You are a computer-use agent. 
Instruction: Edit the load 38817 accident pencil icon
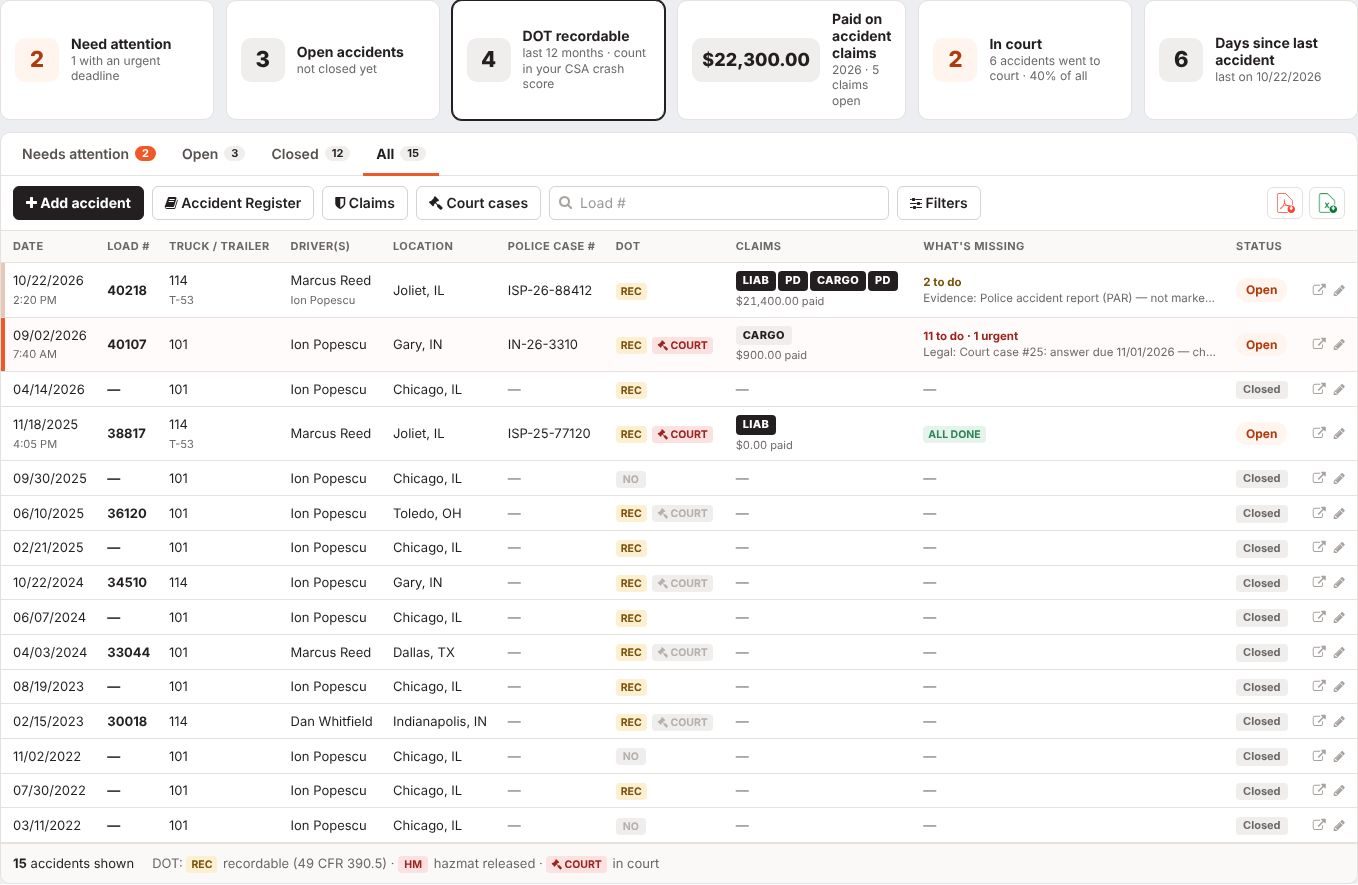coord(1339,433)
